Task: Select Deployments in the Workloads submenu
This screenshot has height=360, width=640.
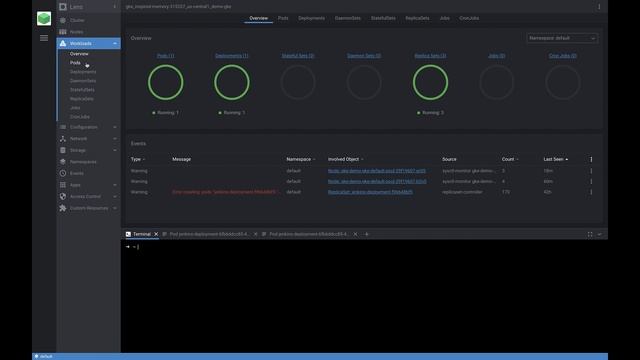Action: (83, 72)
